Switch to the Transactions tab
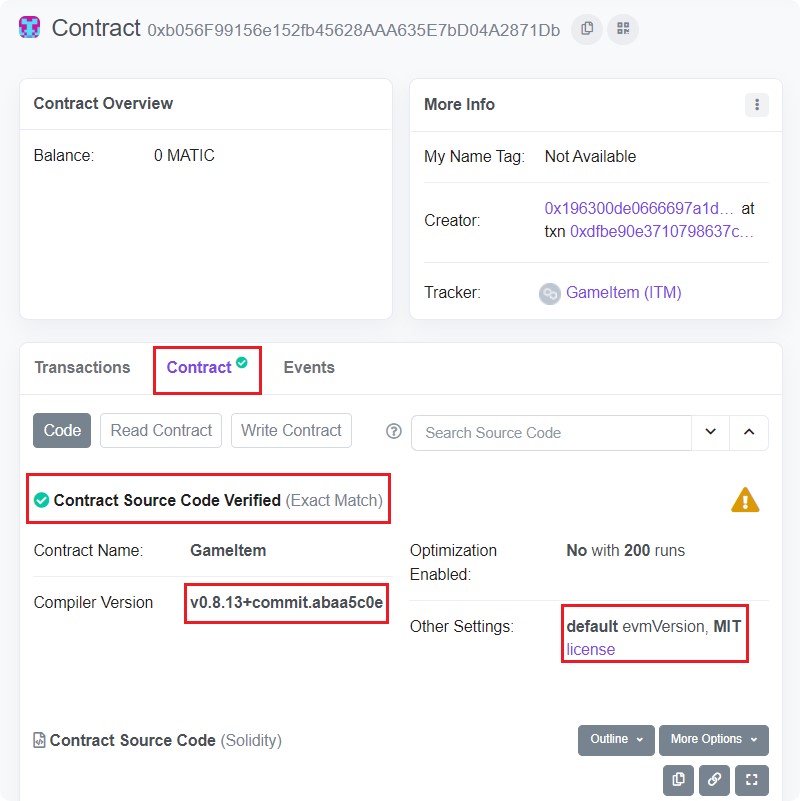The height and width of the screenshot is (801, 800). coord(82,368)
